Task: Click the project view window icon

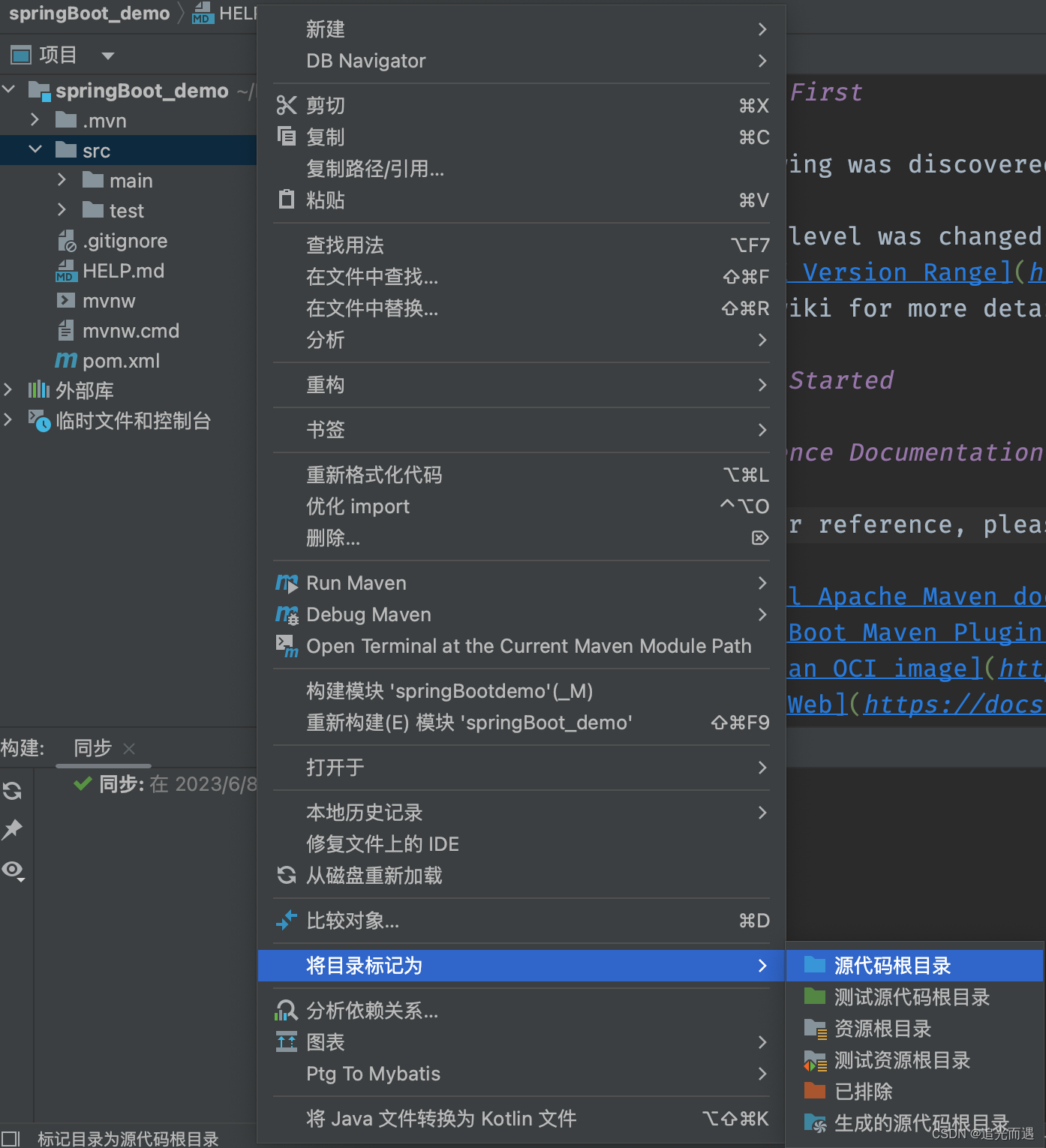Action: 21,55
